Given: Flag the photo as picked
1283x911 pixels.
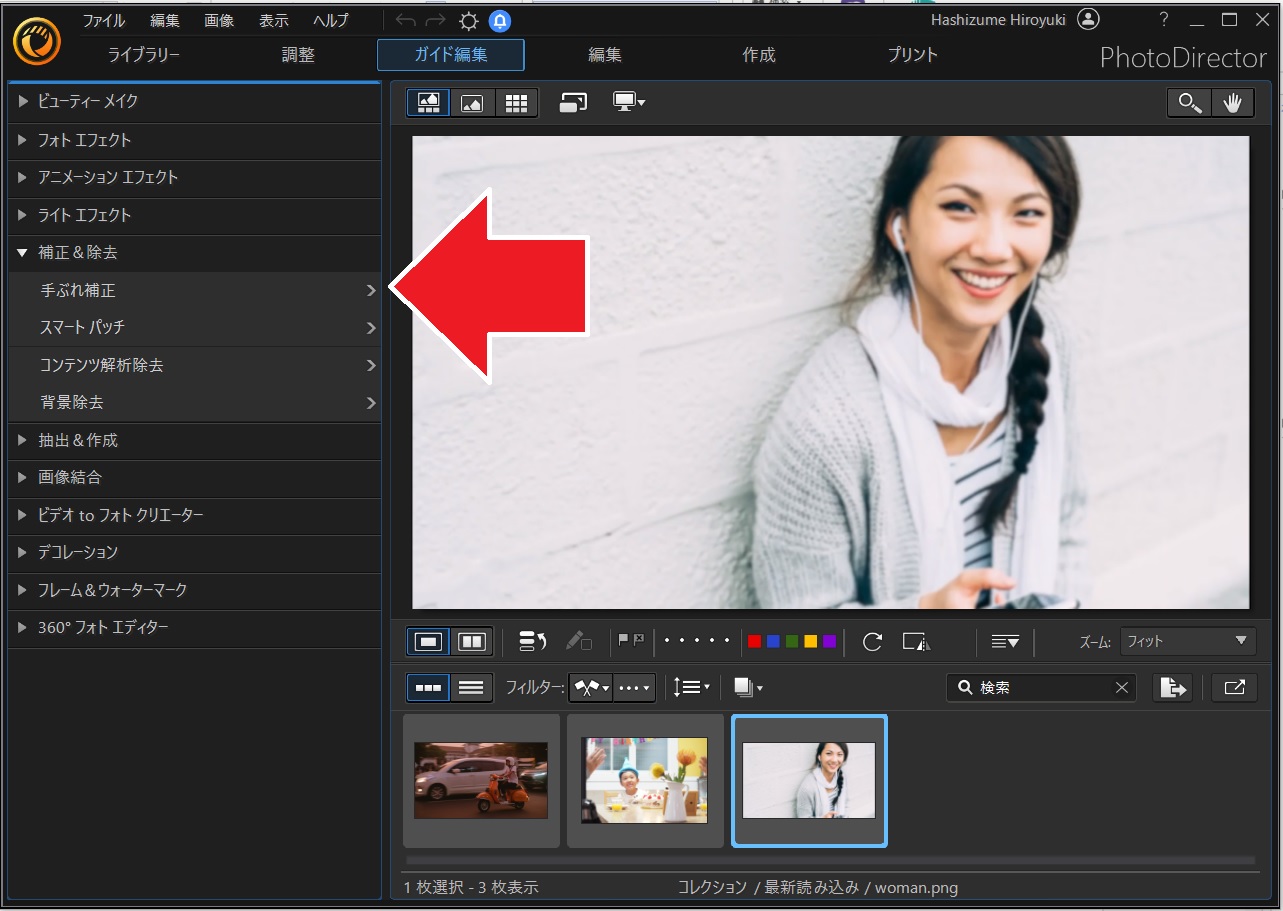Looking at the screenshot, I should click(624, 639).
